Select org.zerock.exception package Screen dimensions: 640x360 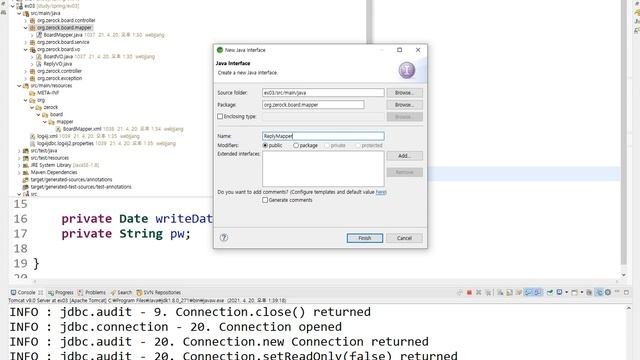pyautogui.click(x=60, y=78)
